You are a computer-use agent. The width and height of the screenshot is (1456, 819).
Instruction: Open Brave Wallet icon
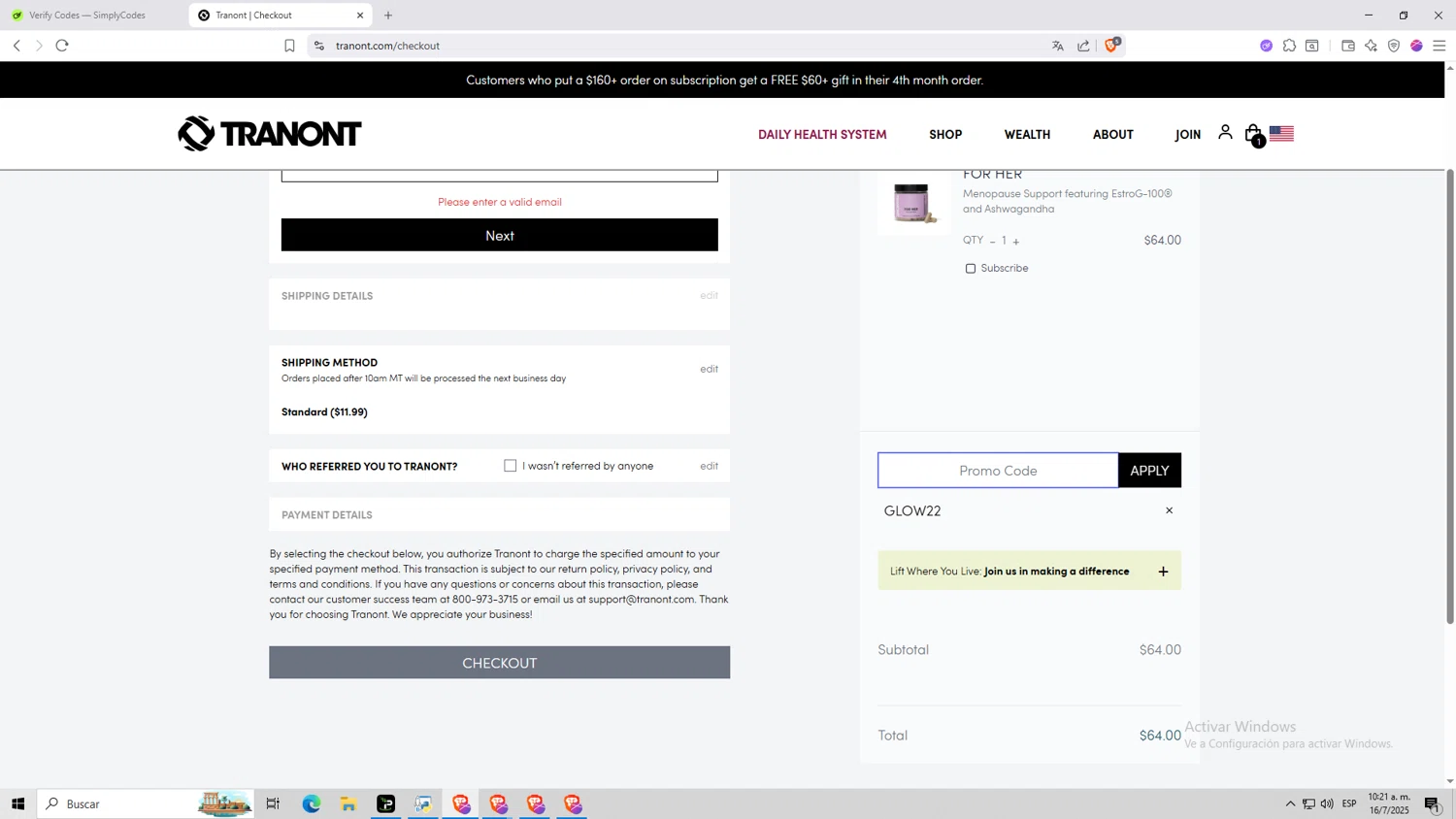click(x=1348, y=46)
